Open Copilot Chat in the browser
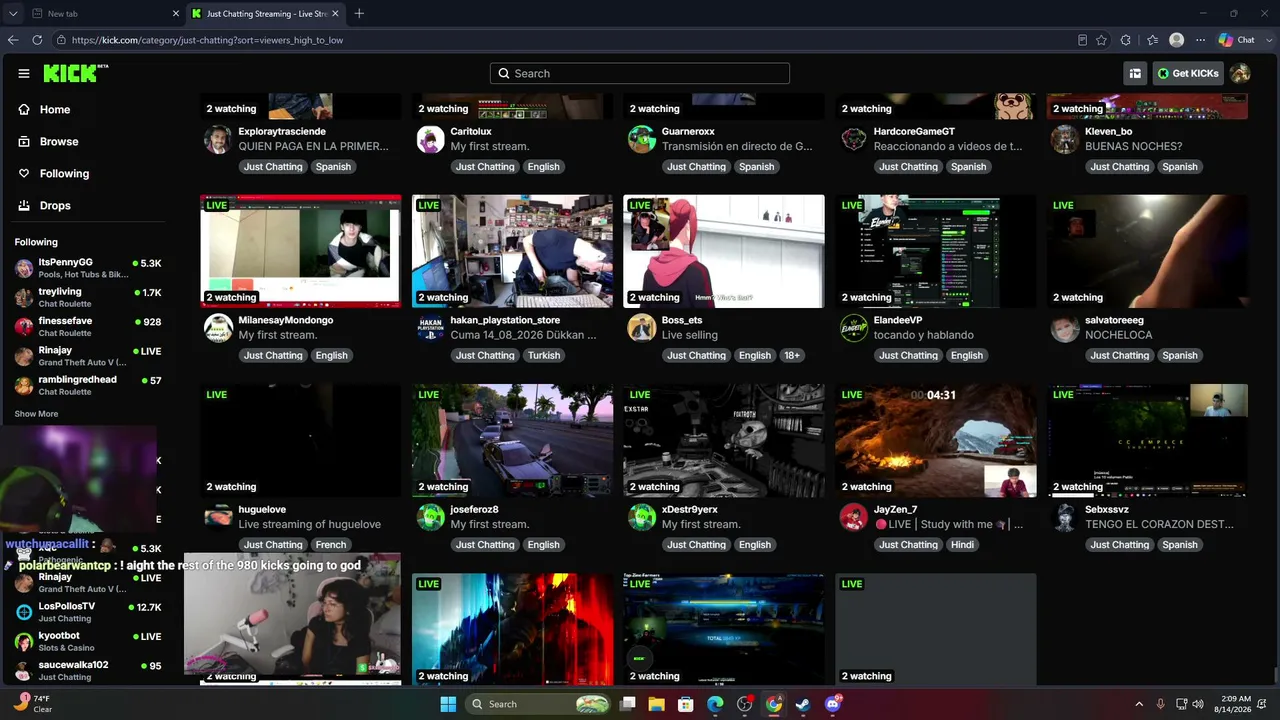1280x720 pixels. click(1237, 40)
